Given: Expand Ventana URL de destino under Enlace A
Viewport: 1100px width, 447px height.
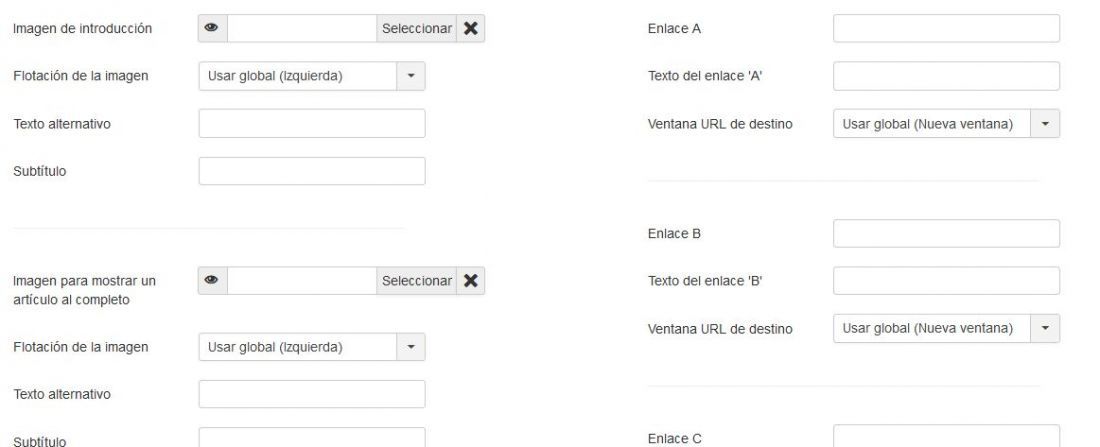Looking at the screenshot, I should pyautogui.click(x=946, y=124).
